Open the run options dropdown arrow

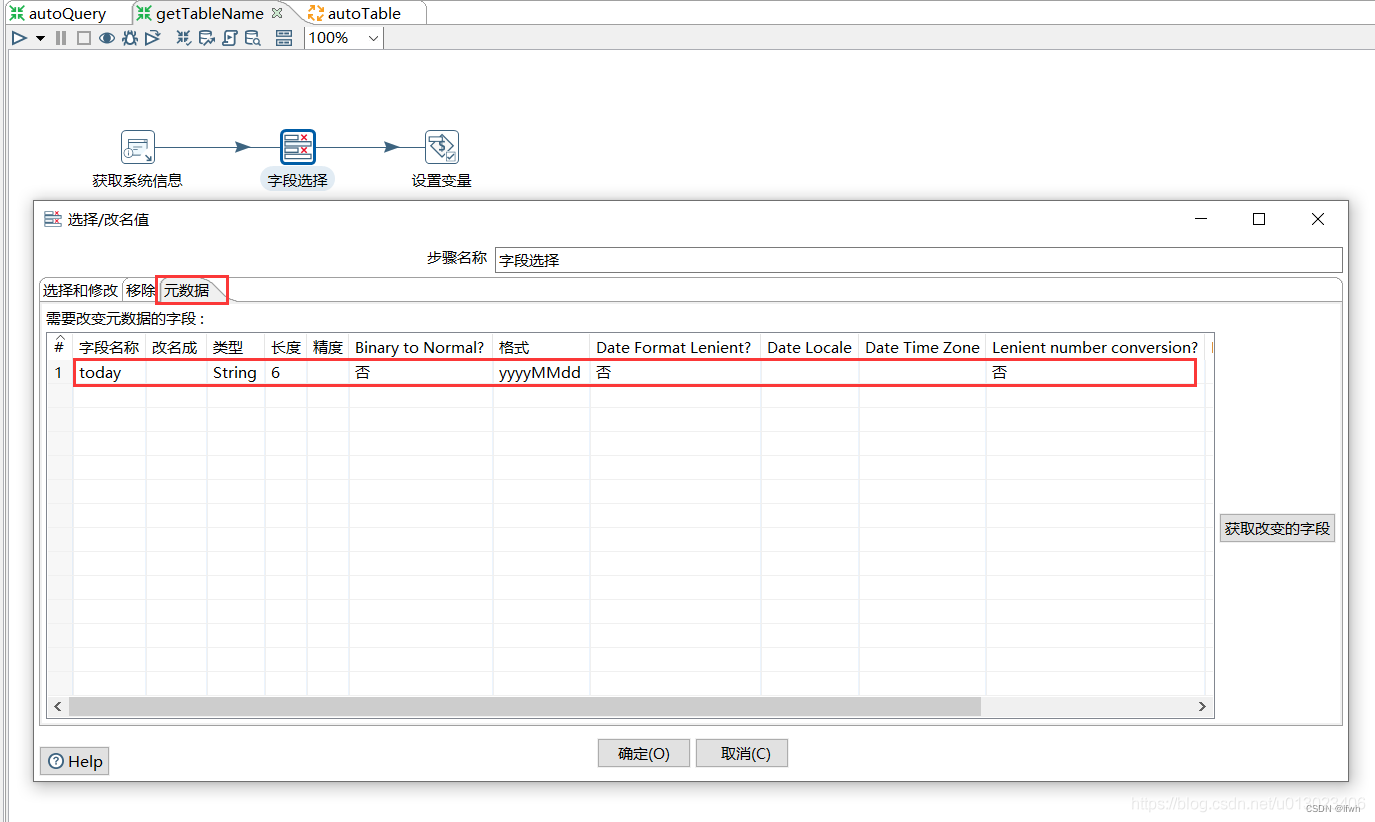tap(40, 38)
